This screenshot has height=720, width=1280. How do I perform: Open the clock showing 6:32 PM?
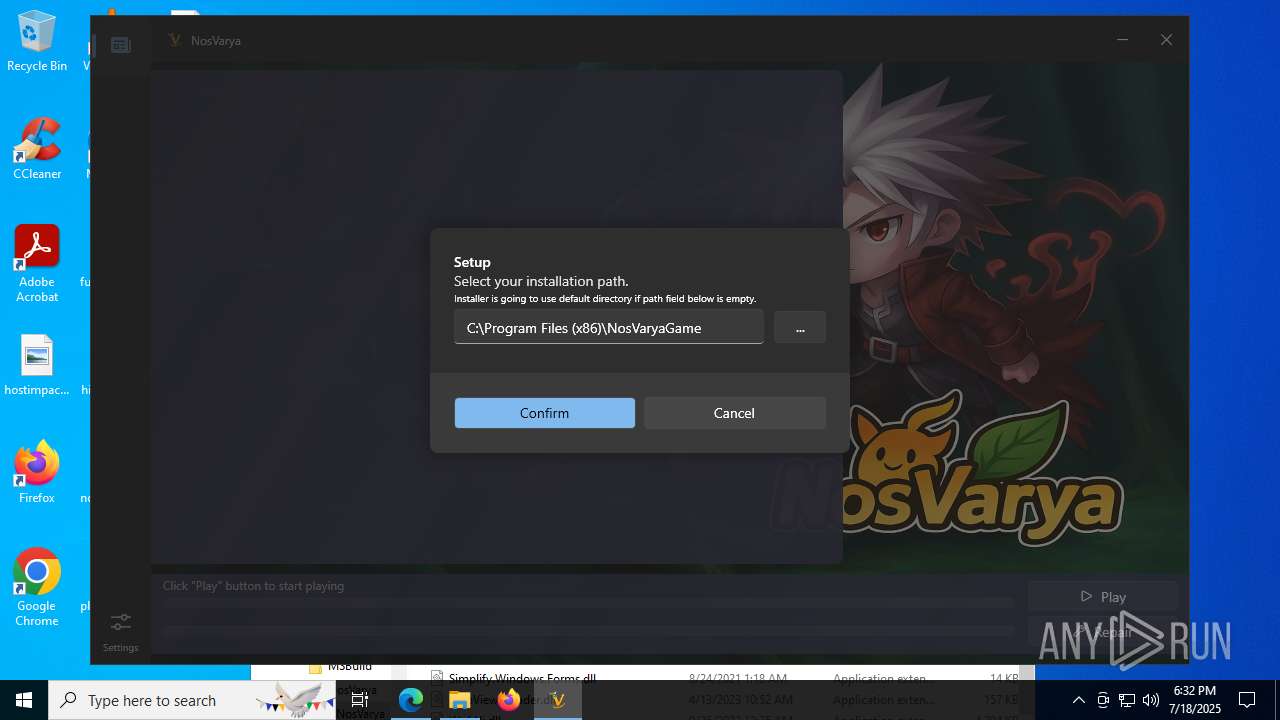point(1196,700)
